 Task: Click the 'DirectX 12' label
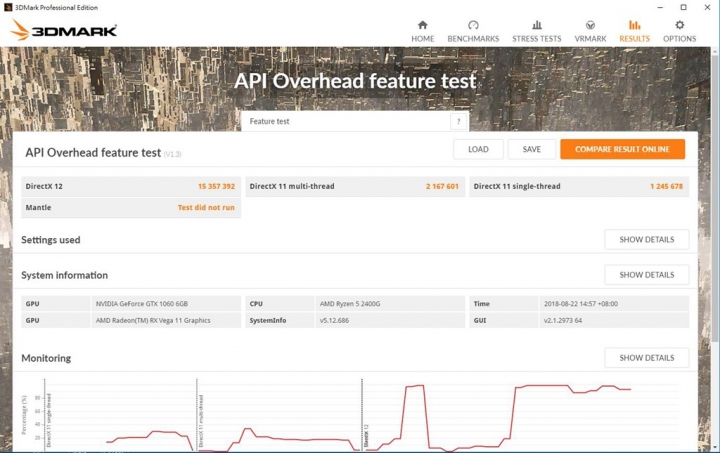click(x=44, y=186)
